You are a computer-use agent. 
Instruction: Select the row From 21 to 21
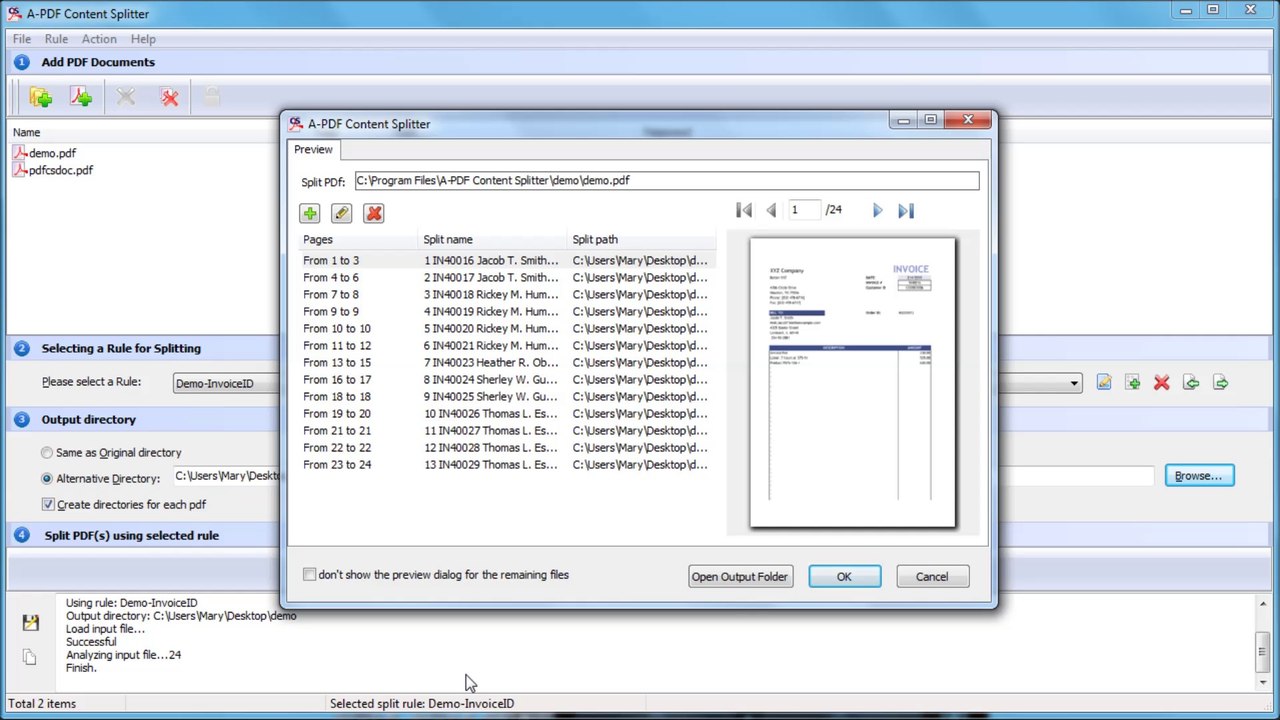(508, 430)
